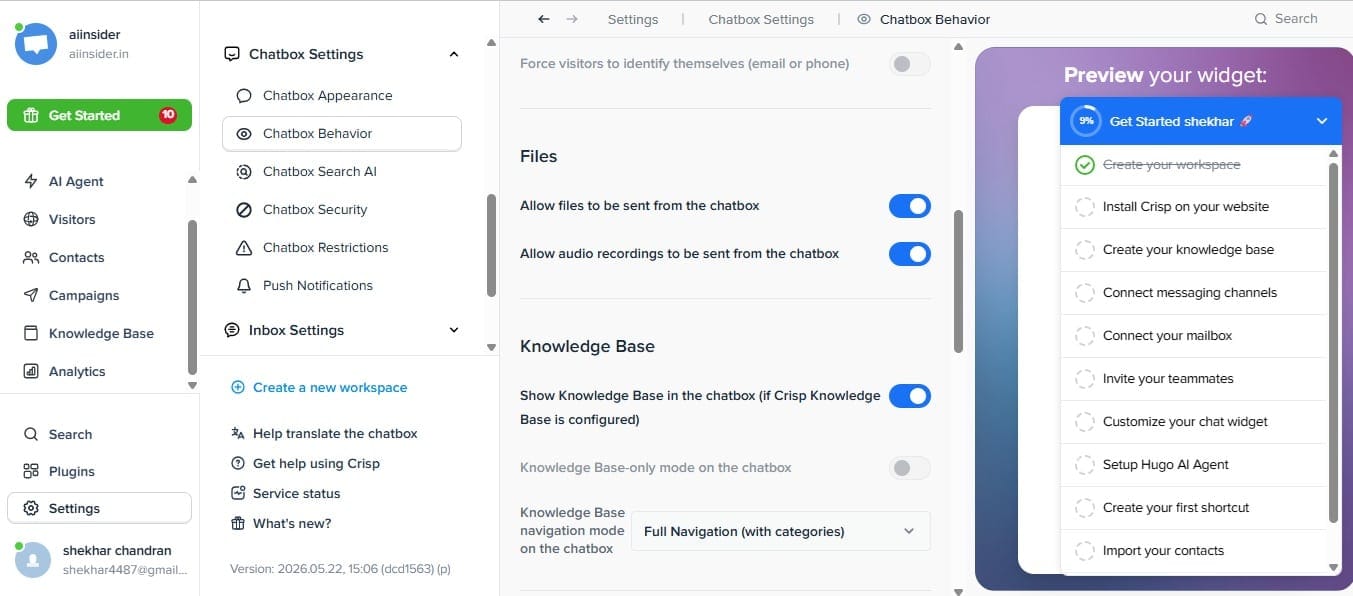The image size is (1353, 596).
Task: Click the Version 2026.05.22 text
Action: (x=340, y=568)
